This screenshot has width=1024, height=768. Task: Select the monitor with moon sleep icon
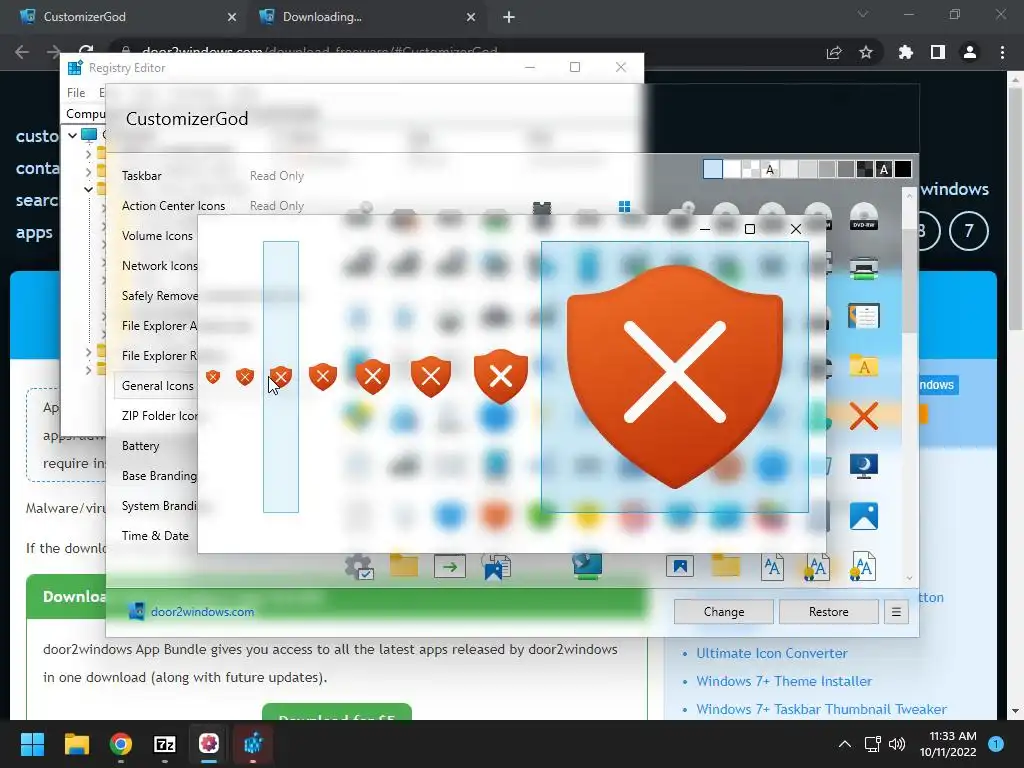pos(863,466)
